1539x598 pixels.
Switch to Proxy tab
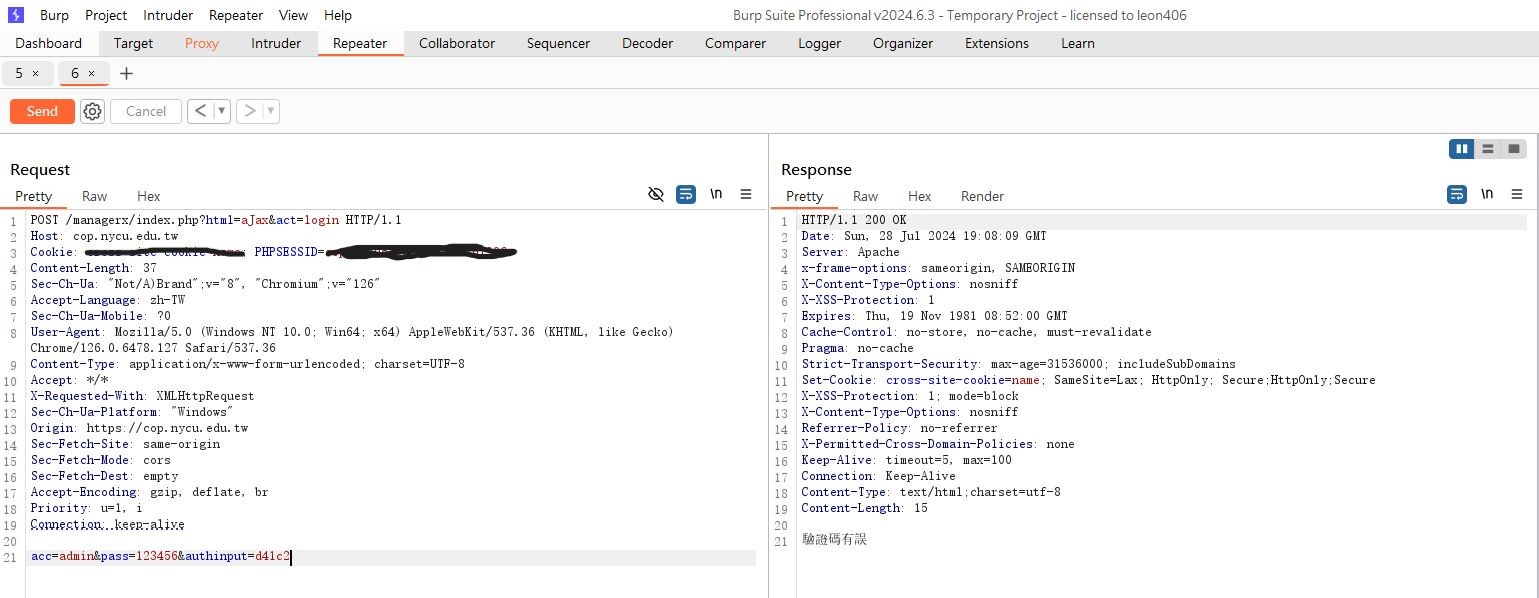pos(202,43)
